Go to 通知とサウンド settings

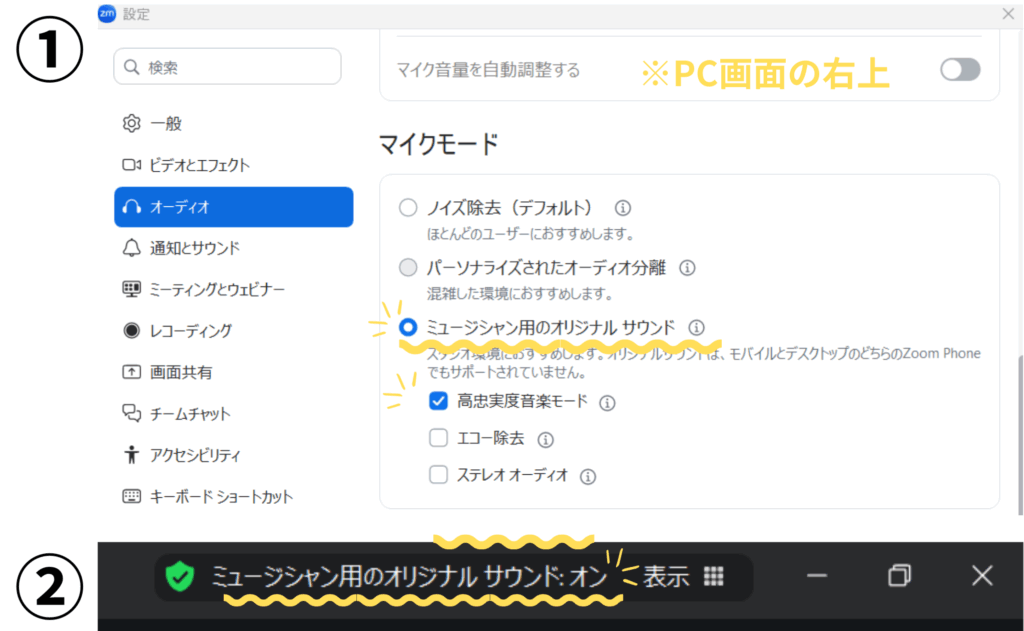click(195, 248)
